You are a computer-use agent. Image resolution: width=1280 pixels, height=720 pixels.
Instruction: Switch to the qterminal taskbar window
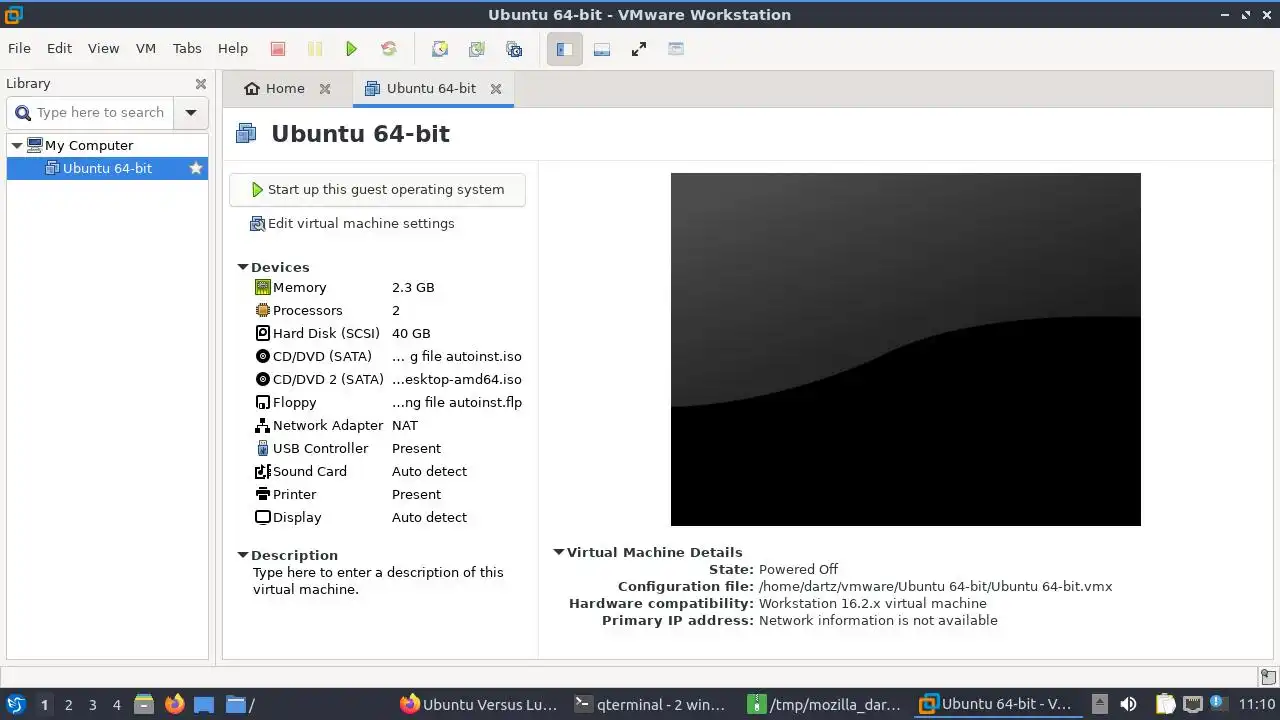[x=650, y=704]
